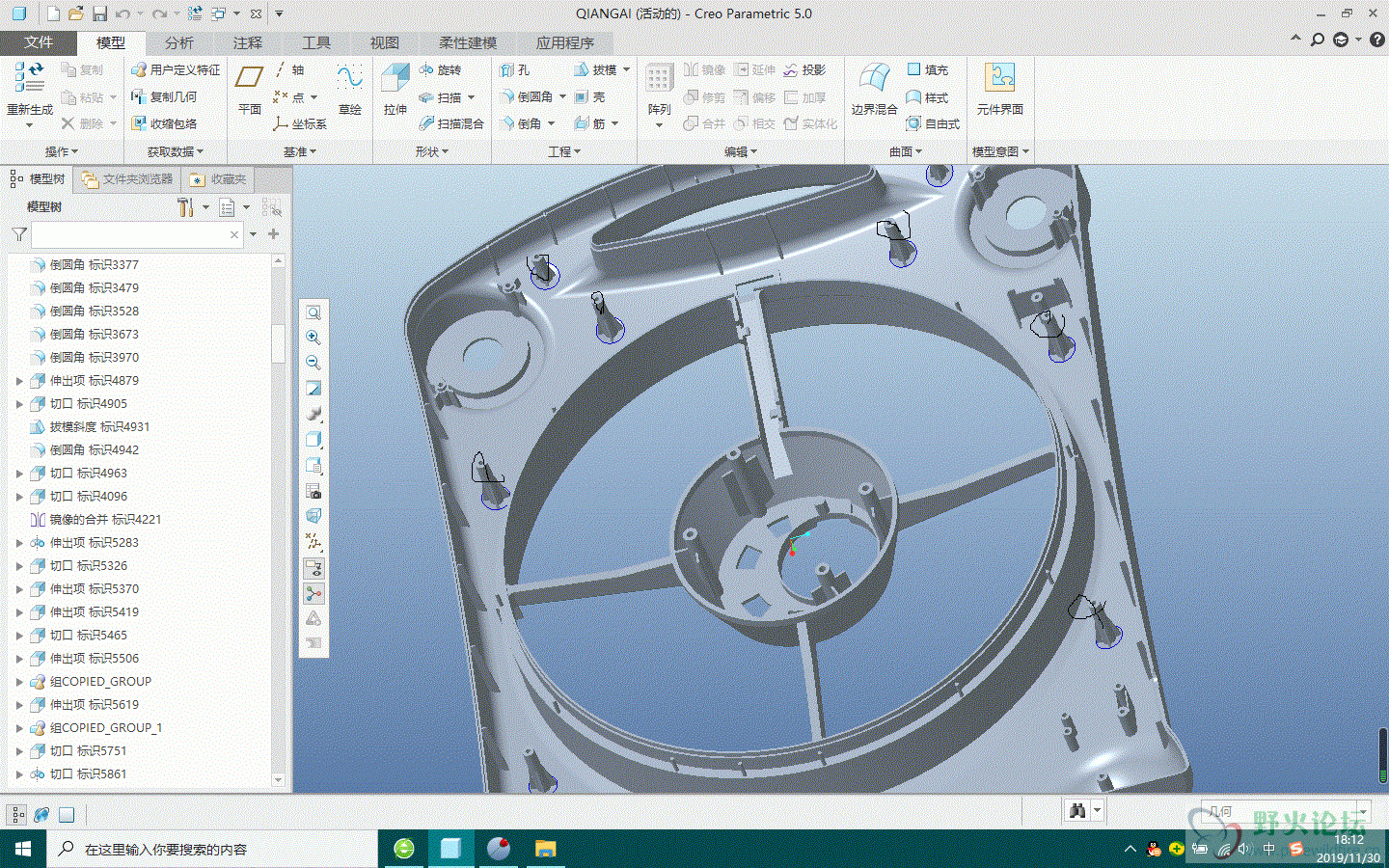The height and width of the screenshot is (868, 1389).
Task: Open model tree settings hammer icon
Action: point(185,207)
